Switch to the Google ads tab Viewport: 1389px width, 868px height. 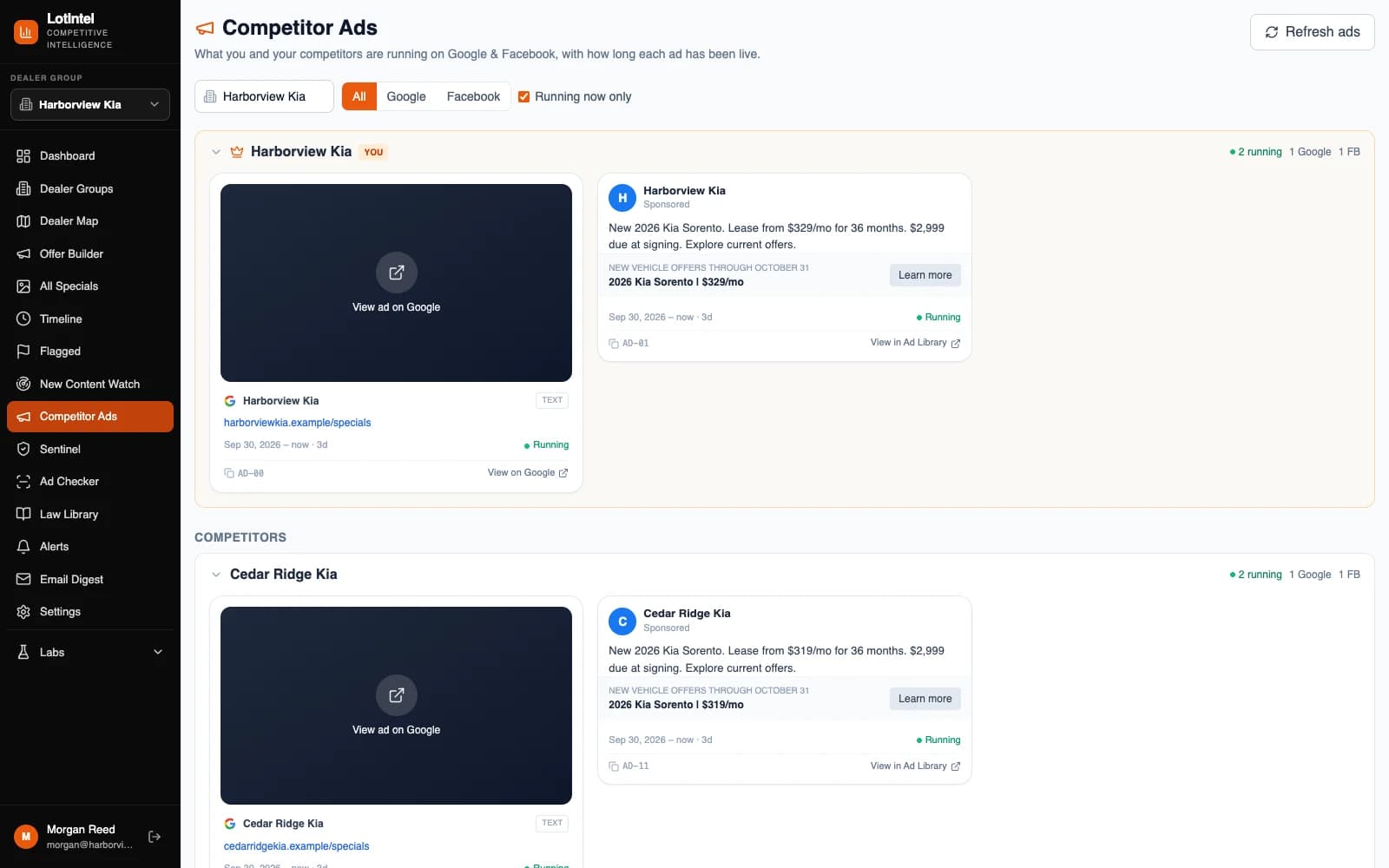coord(406,96)
